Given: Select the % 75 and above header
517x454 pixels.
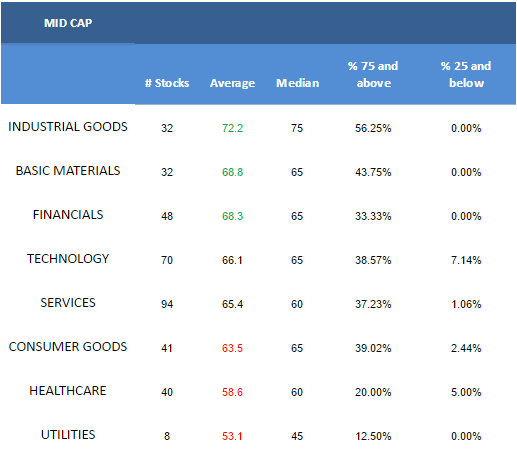Looking at the screenshot, I should (x=373, y=74).
